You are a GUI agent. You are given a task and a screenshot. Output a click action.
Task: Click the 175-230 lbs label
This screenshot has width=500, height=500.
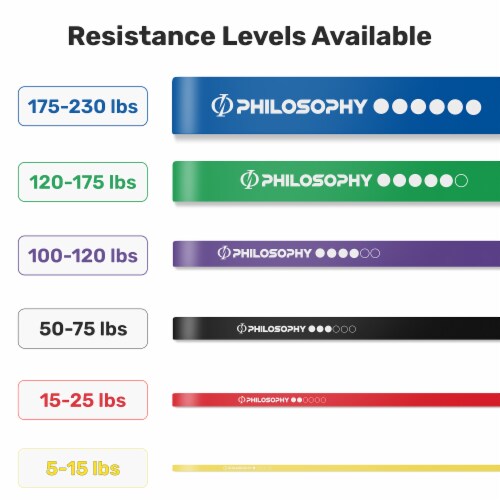coord(83,106)
